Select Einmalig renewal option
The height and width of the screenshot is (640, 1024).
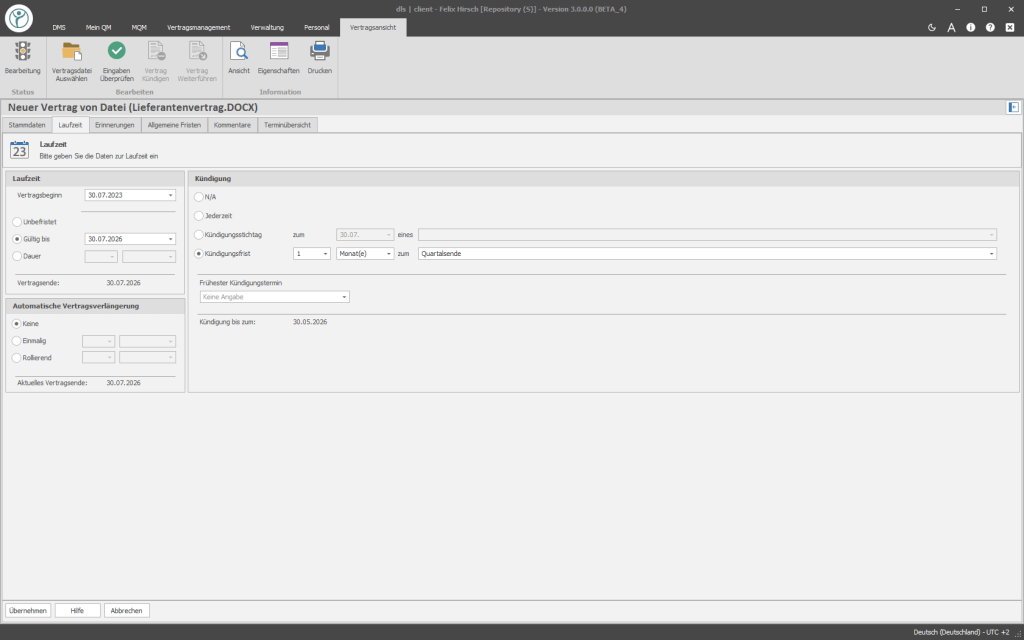click(17, 340)
